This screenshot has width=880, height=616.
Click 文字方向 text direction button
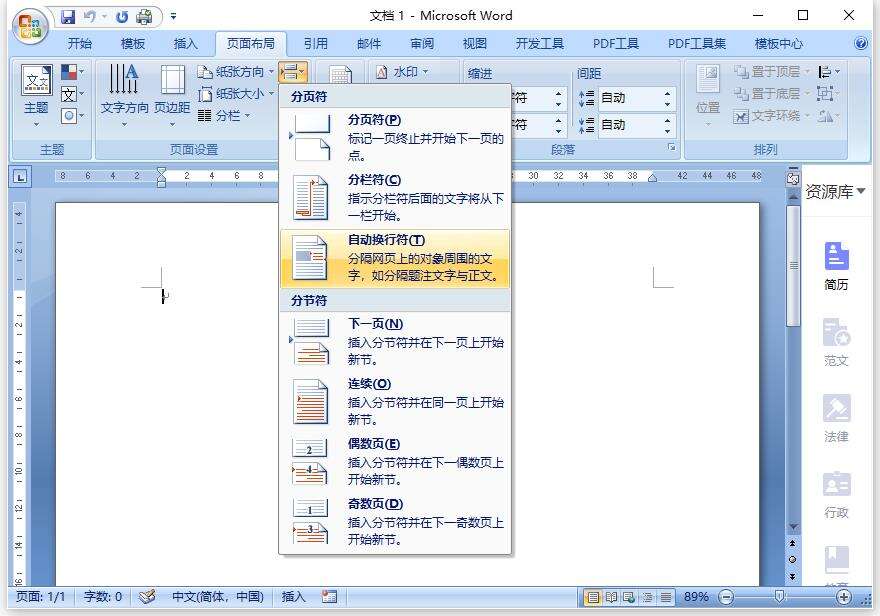point(124,95)
